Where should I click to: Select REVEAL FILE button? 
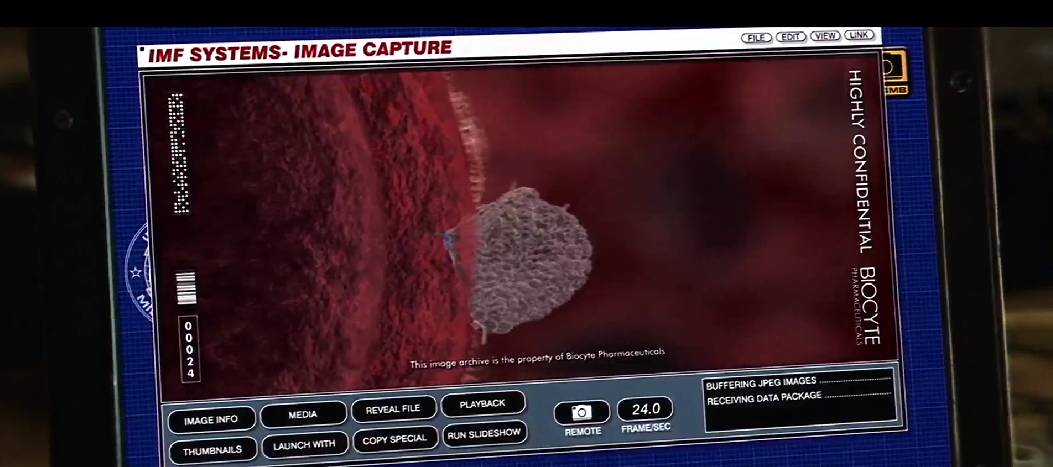pos(393,409)
